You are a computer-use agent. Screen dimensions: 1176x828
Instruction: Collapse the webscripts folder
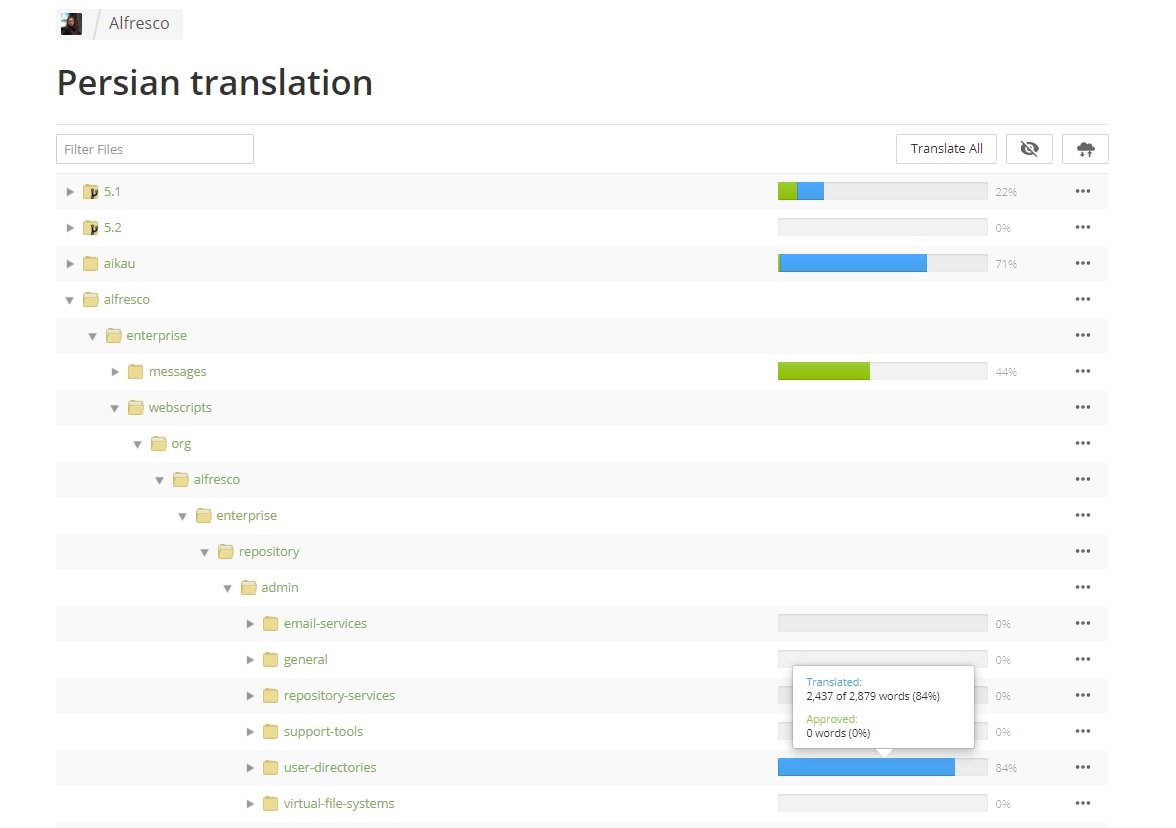pyautogui.click(x=115, y=408)
